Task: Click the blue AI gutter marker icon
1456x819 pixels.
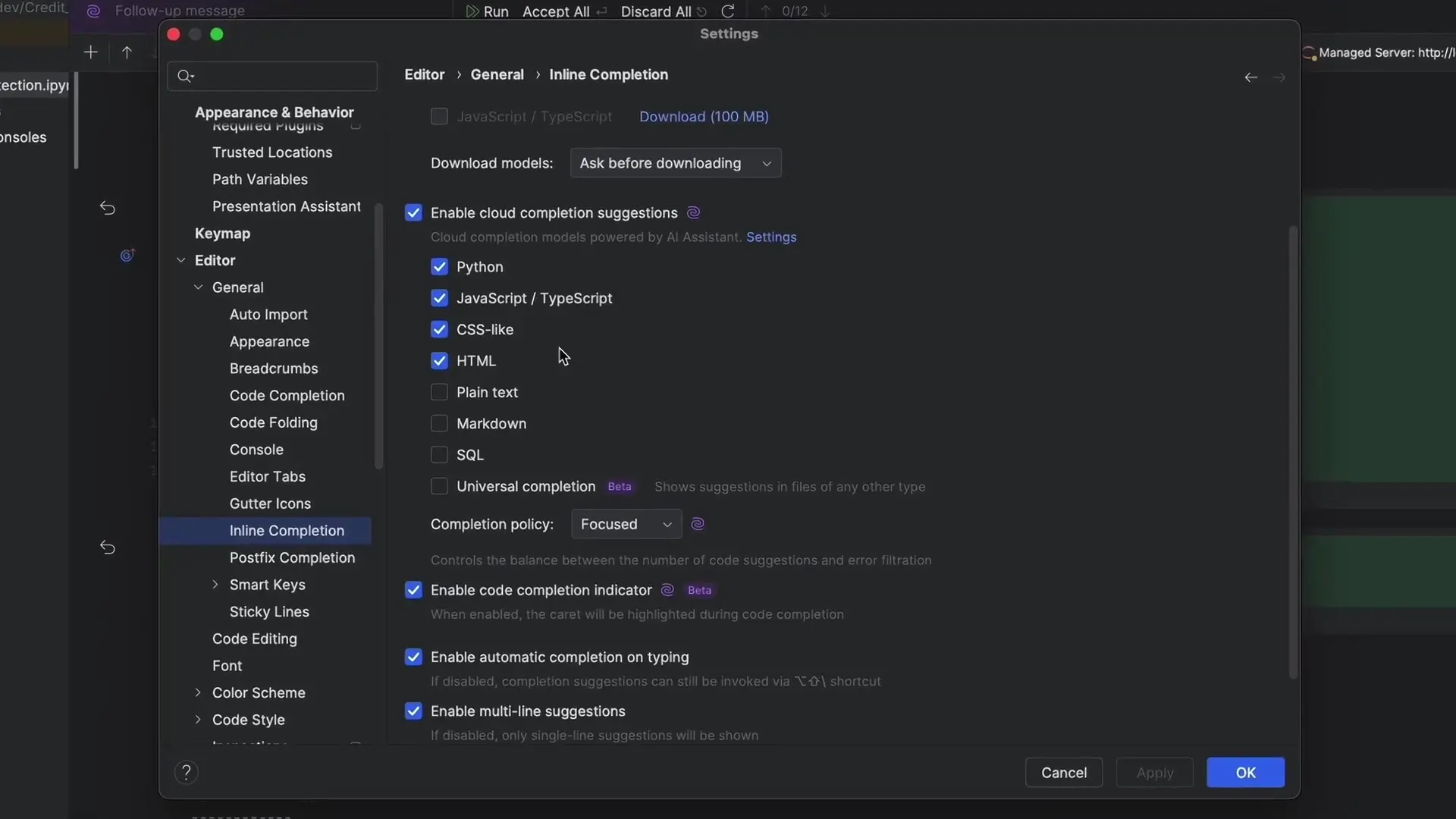Action: [127, 256]
